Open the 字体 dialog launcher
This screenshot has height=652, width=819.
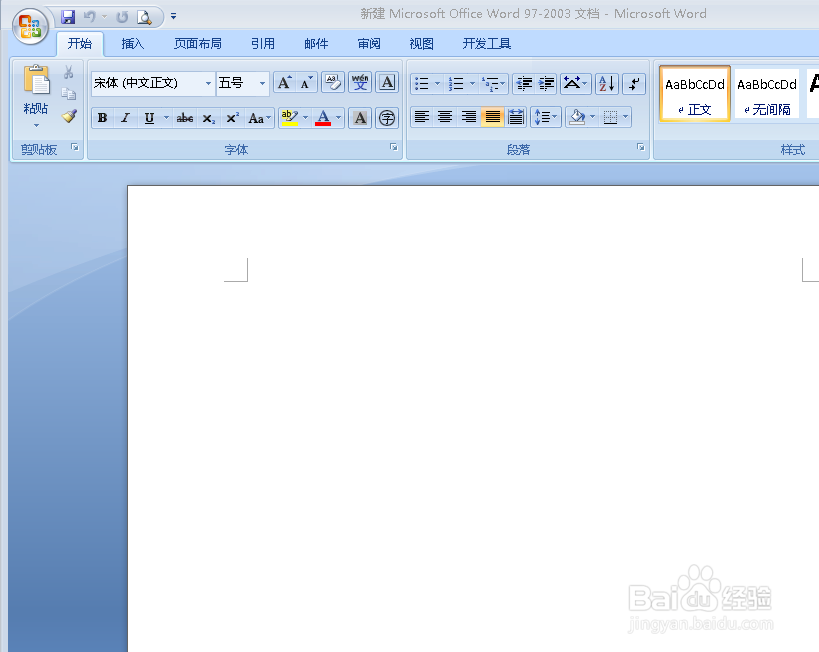pos(393,147)
